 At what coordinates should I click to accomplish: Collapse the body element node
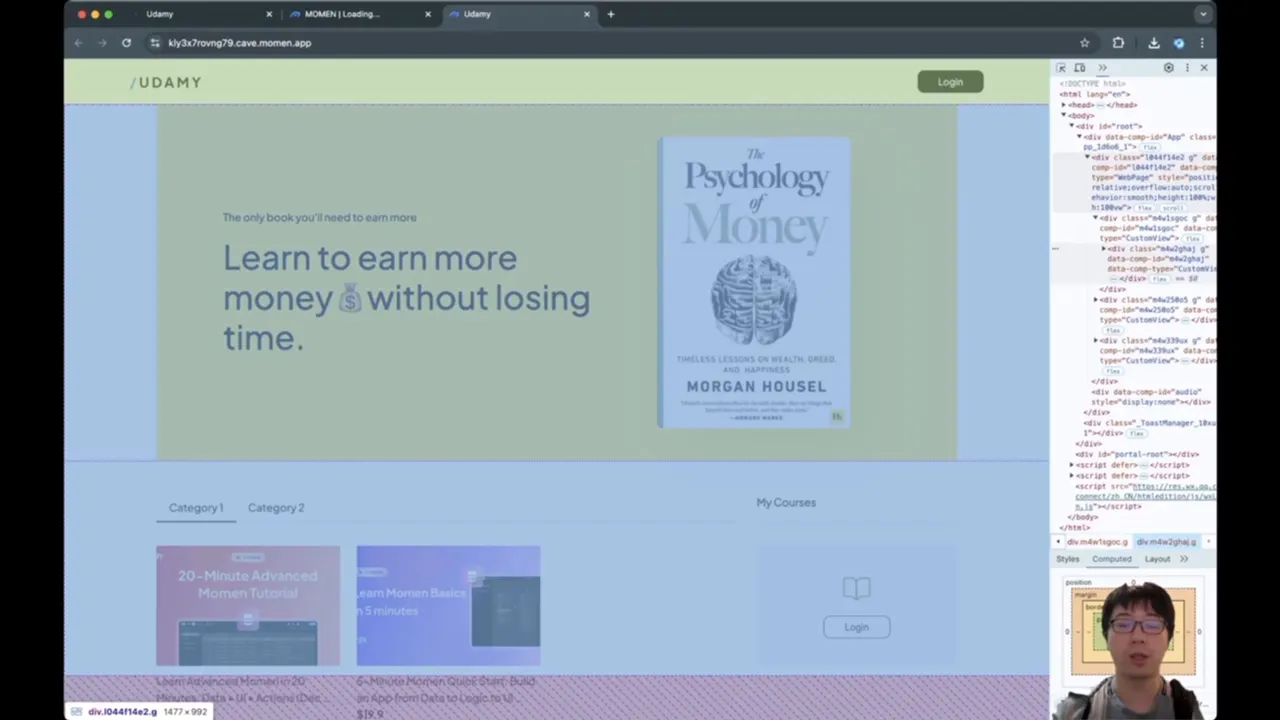click(1064, 116)
